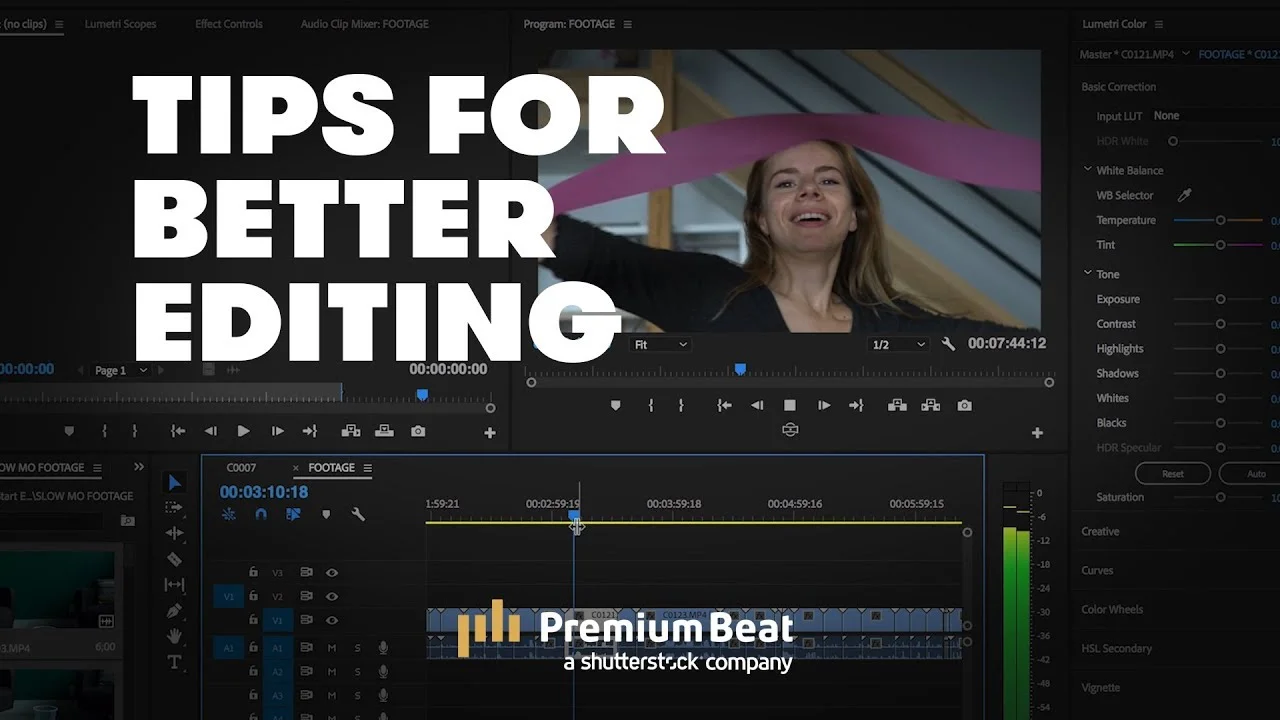Mute audio track A2
The width and height of the screenshot is (1280, 720).
coord(332,672)
